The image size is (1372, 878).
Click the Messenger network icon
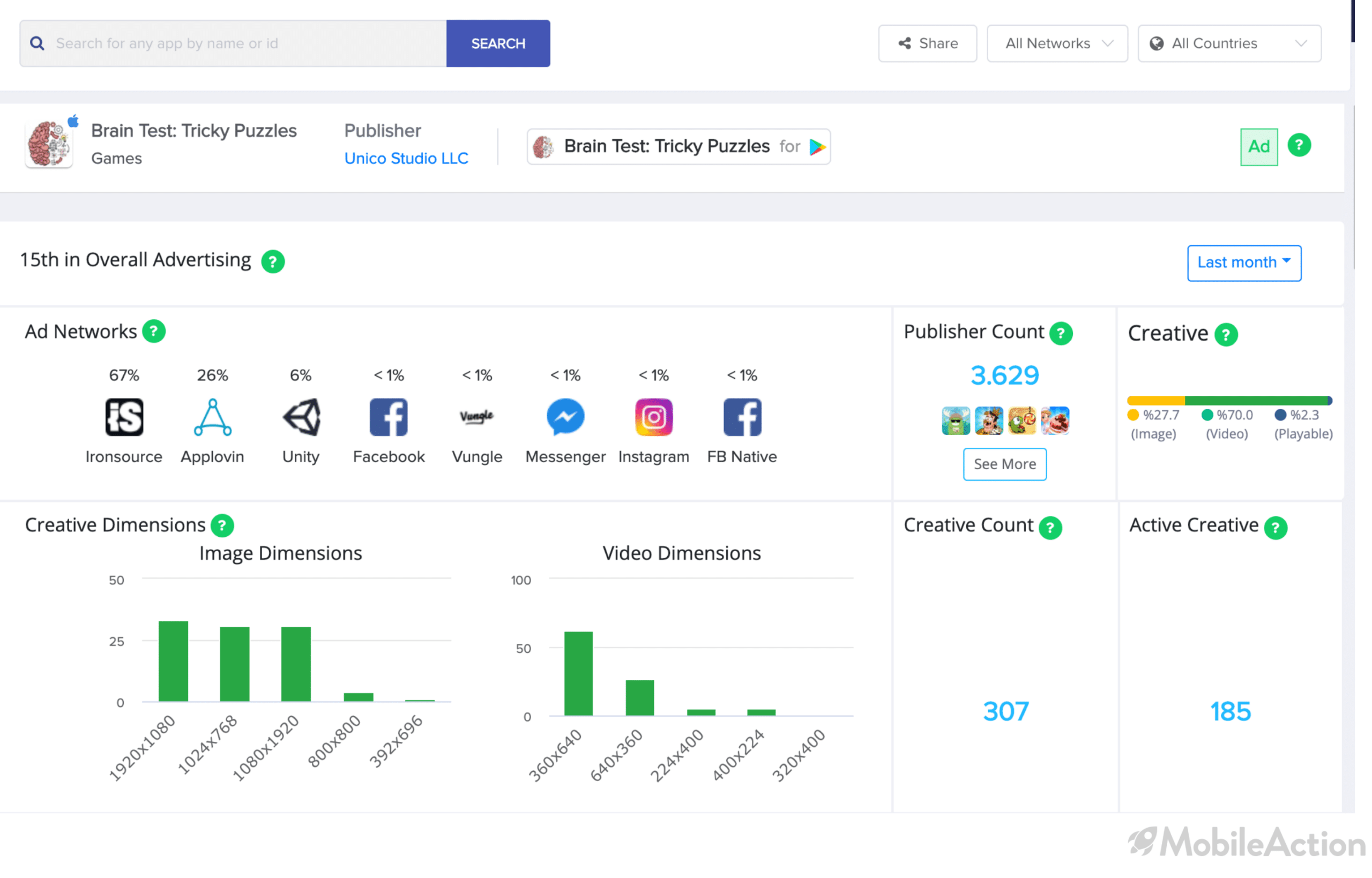[x=565, y=417]
